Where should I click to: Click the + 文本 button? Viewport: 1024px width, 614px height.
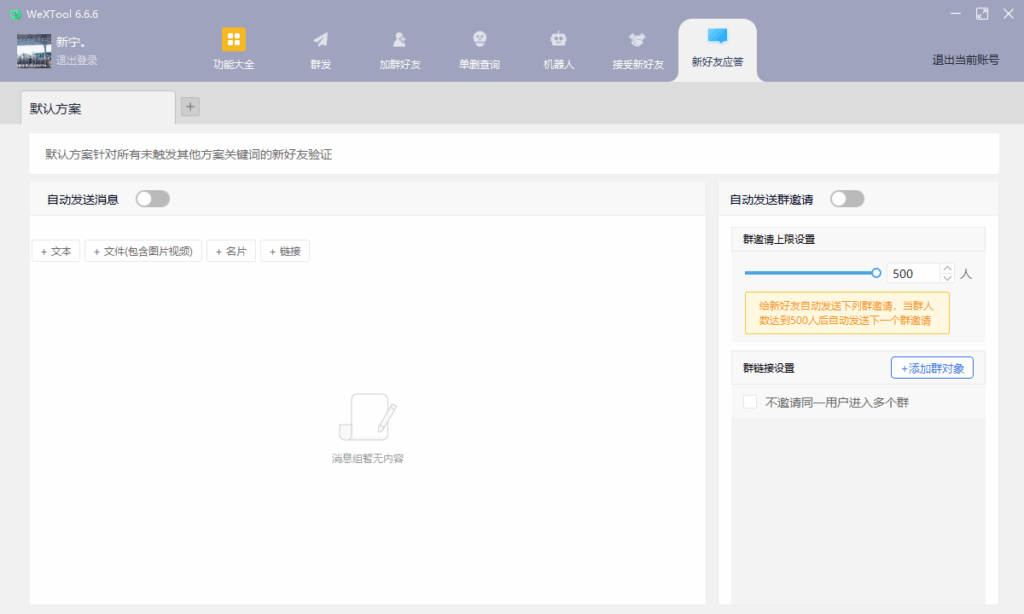click(x=56, y=251)
